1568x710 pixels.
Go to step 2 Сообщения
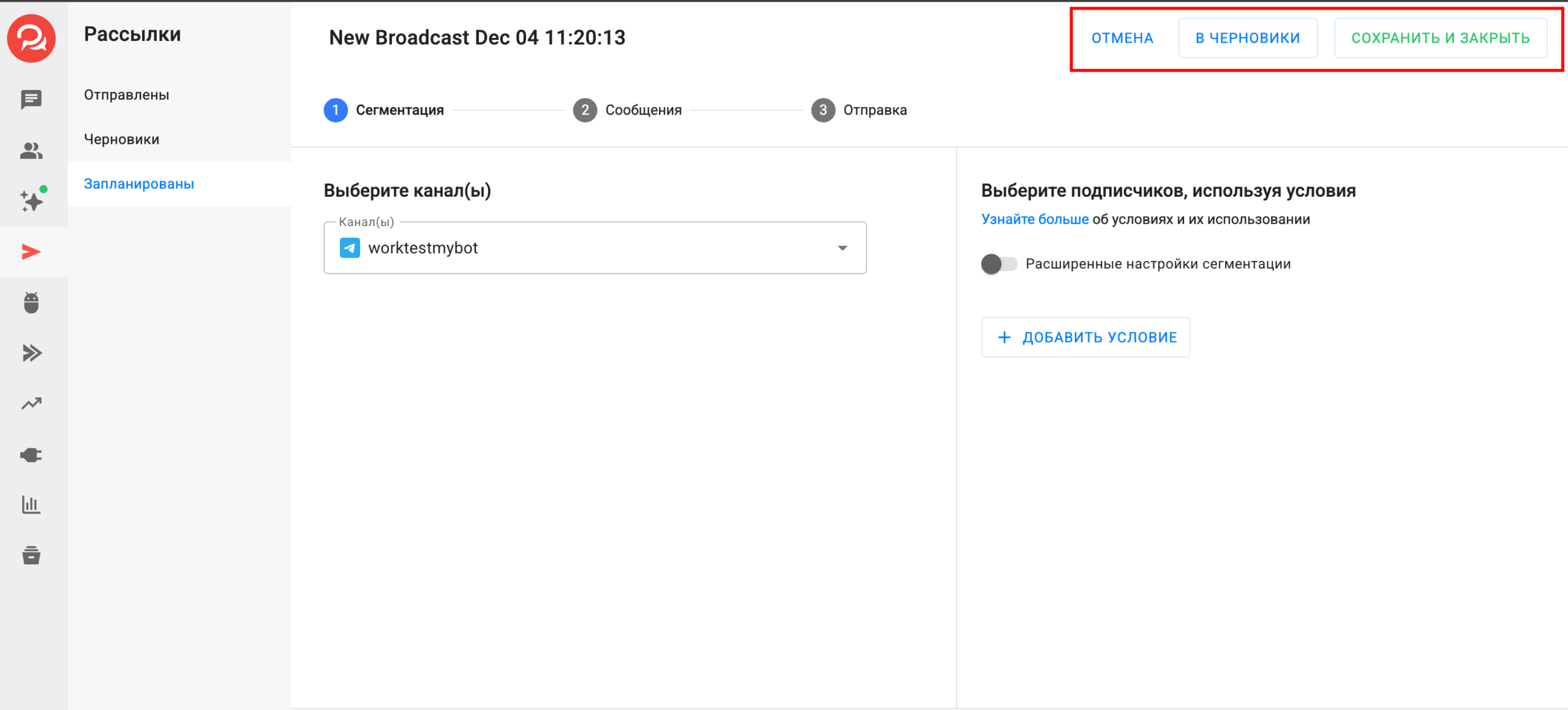pos(627,110)
